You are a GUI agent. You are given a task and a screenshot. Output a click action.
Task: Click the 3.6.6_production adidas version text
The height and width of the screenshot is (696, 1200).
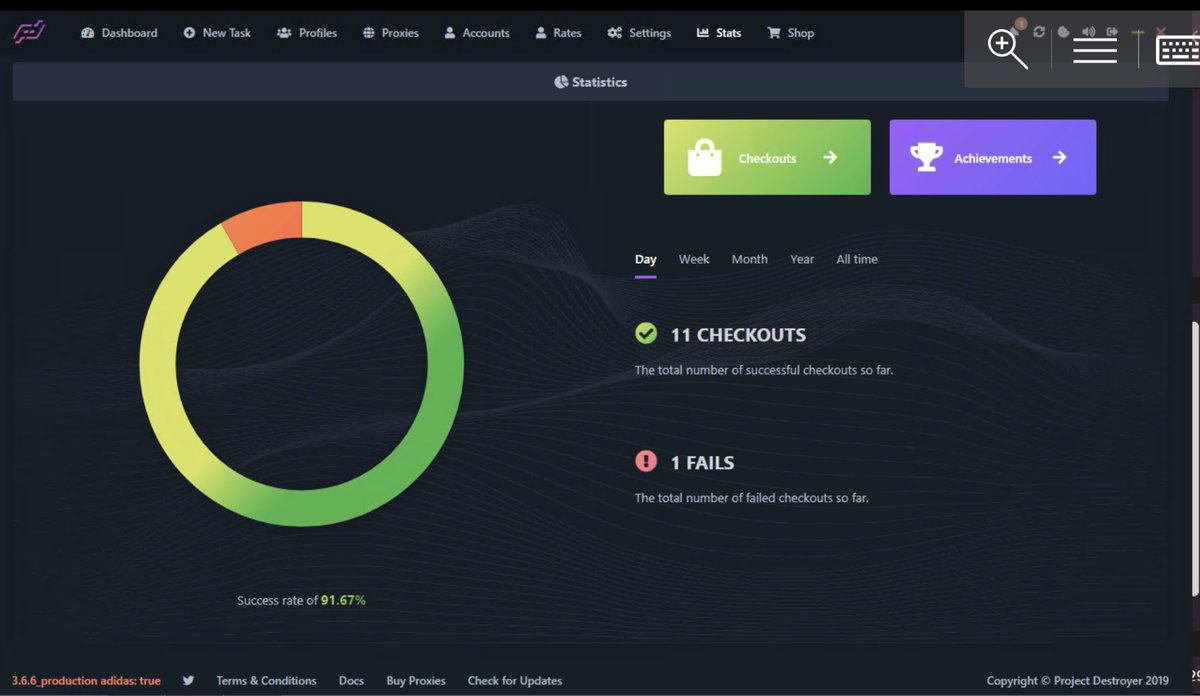[x=86, y=680]
